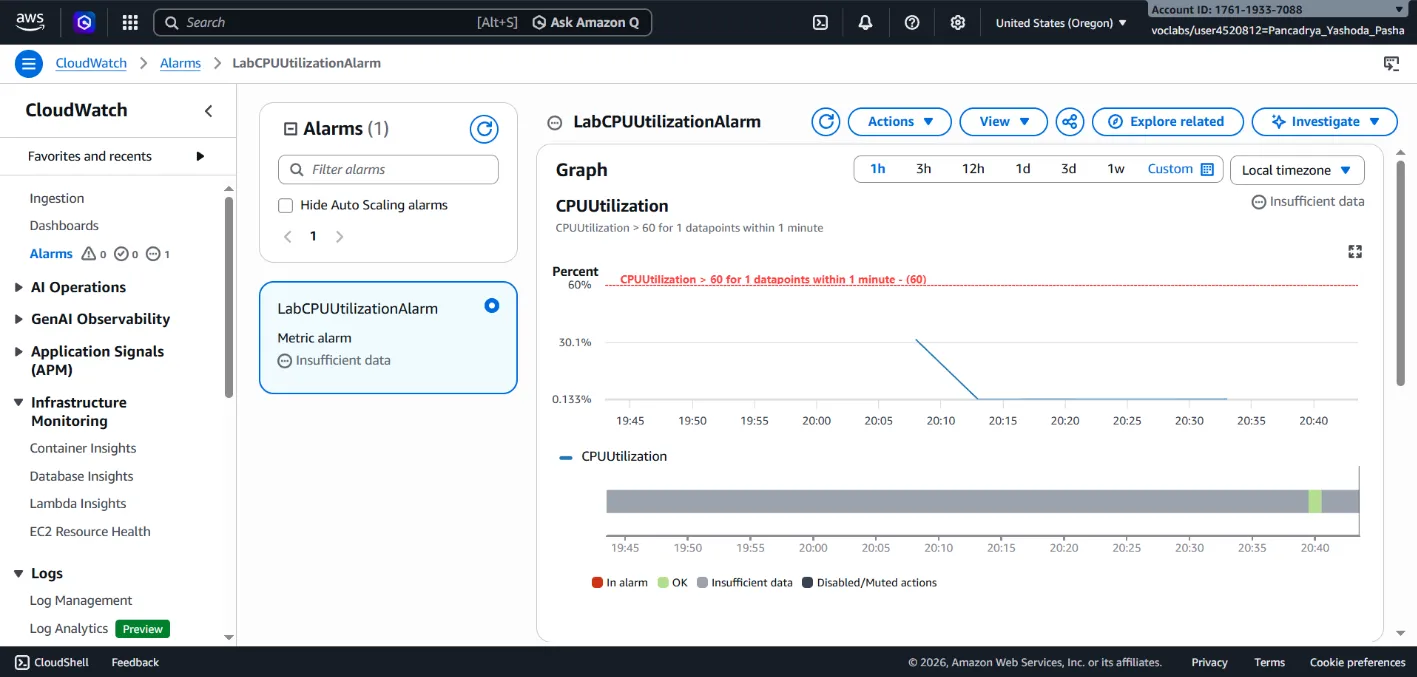Screen dimensions: 1417x677
Task: Toggle the hamburger navigation menu
Action: tap(29, 64)
